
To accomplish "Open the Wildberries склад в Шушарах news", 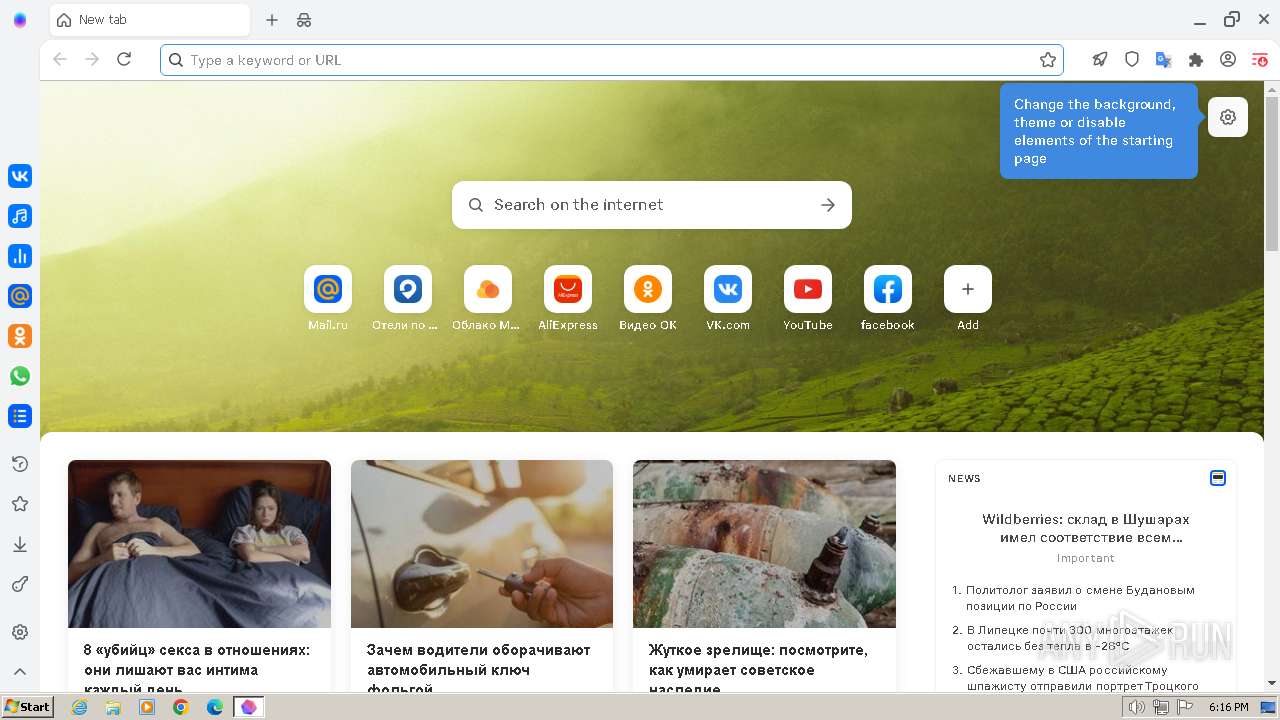I will pyautogui.click(x=1086, y=528).
